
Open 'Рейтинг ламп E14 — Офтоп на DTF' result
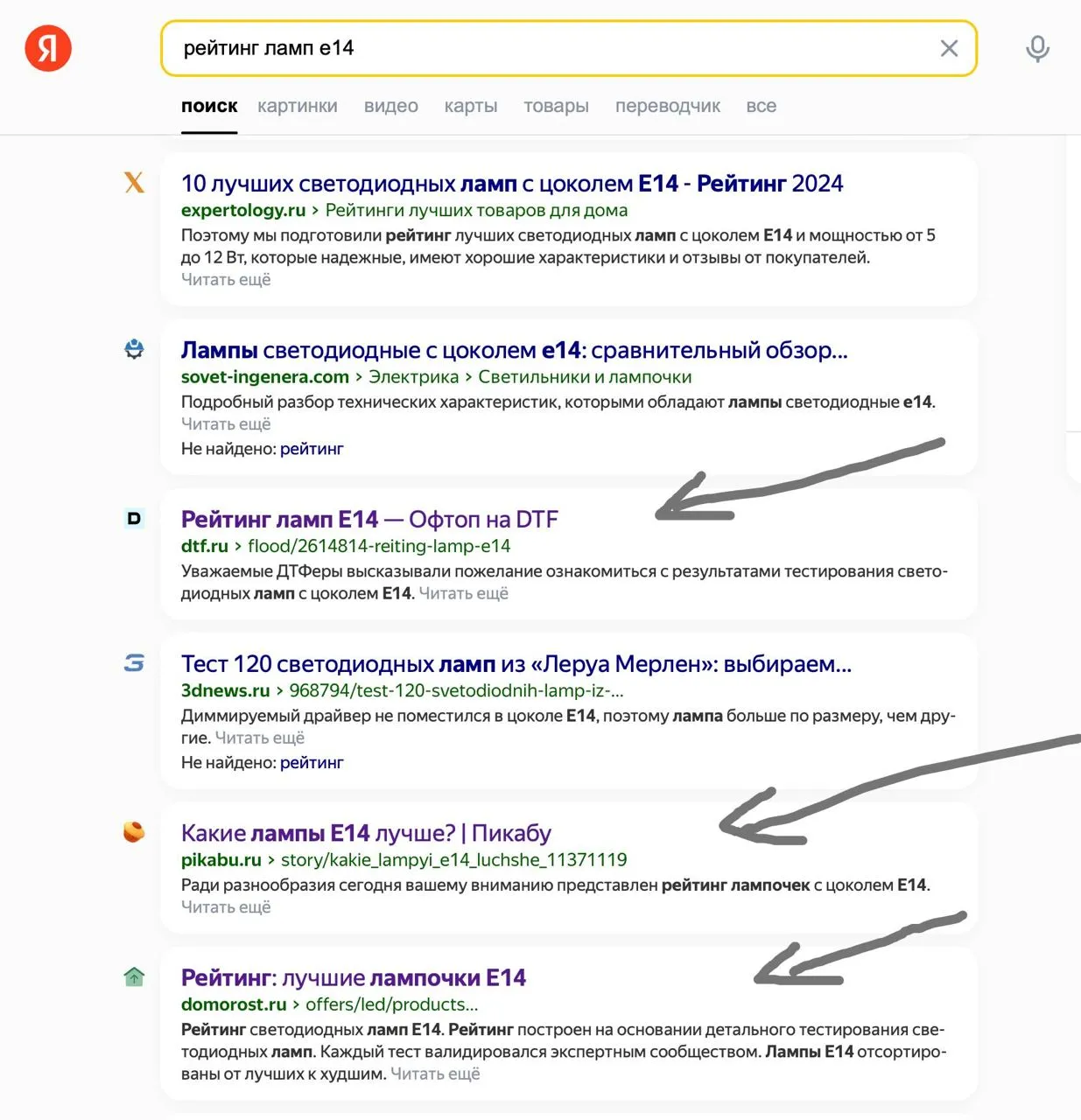(x=369, y=519)
